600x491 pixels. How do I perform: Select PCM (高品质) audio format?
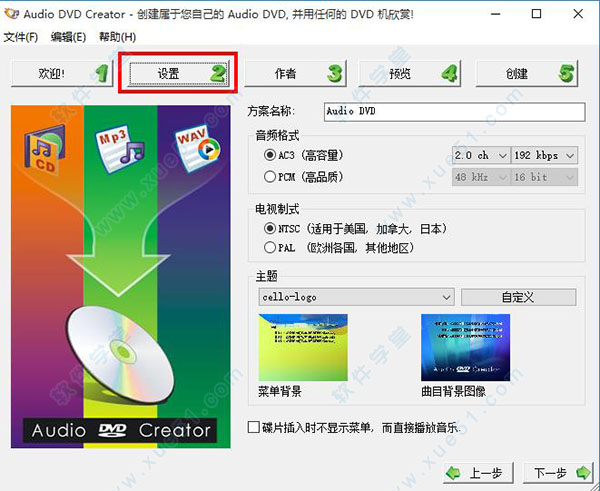[x=270, y=177]
